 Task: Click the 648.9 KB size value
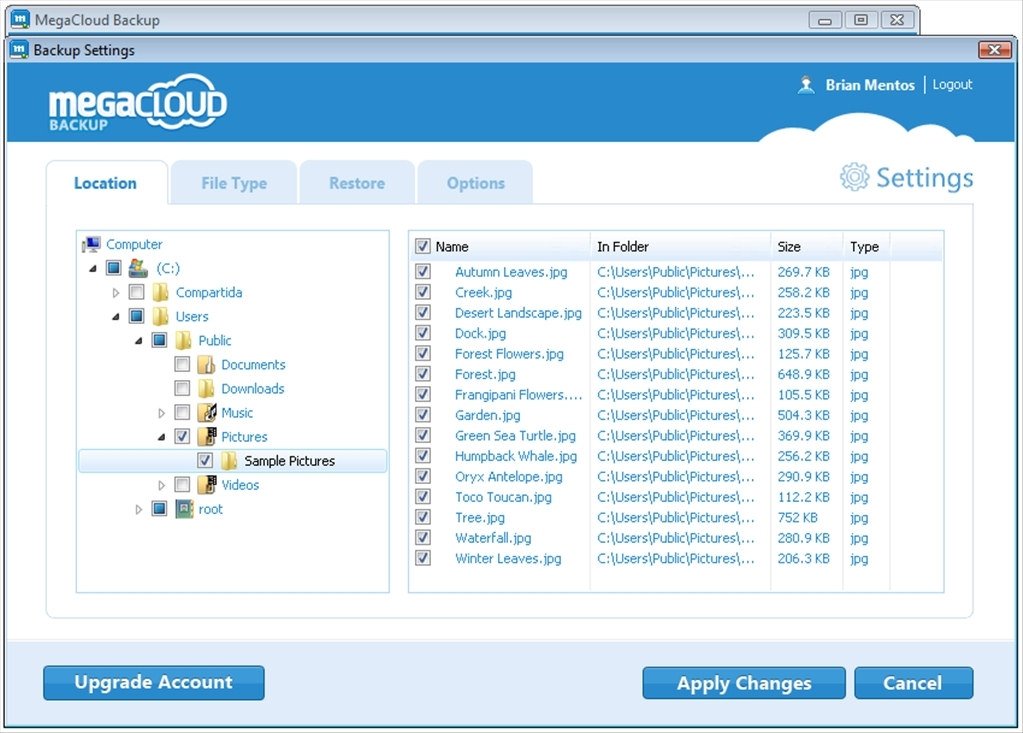click(803, 374)
